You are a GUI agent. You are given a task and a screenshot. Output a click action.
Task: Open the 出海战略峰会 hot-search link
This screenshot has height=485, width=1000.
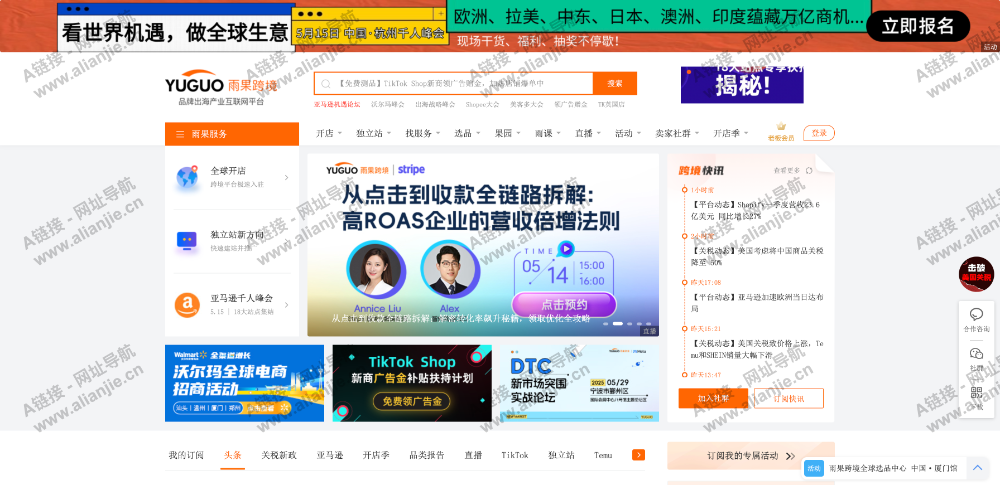(436, 104)
